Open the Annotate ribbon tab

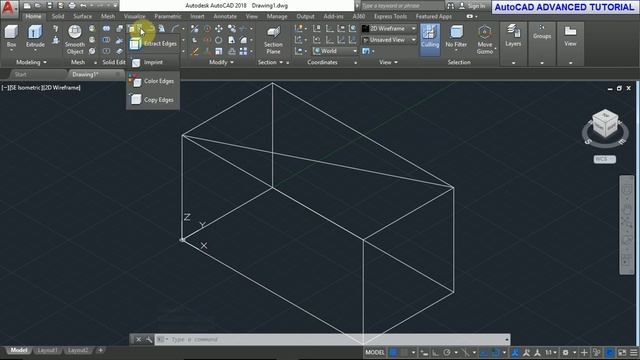click(225, 16)
